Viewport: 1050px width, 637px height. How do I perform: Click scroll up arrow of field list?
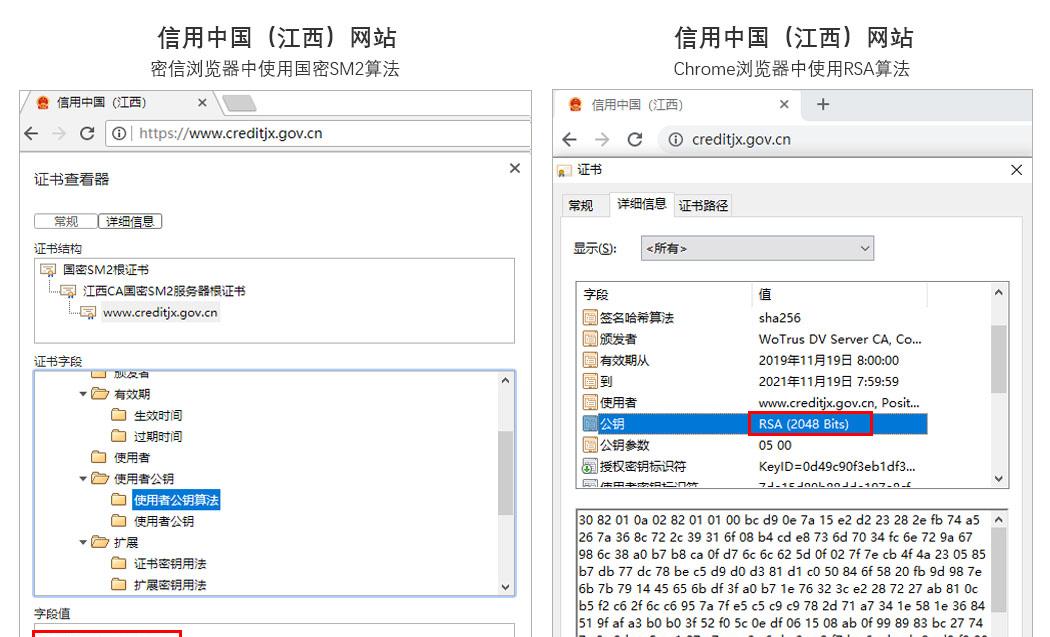pos(998,293)
